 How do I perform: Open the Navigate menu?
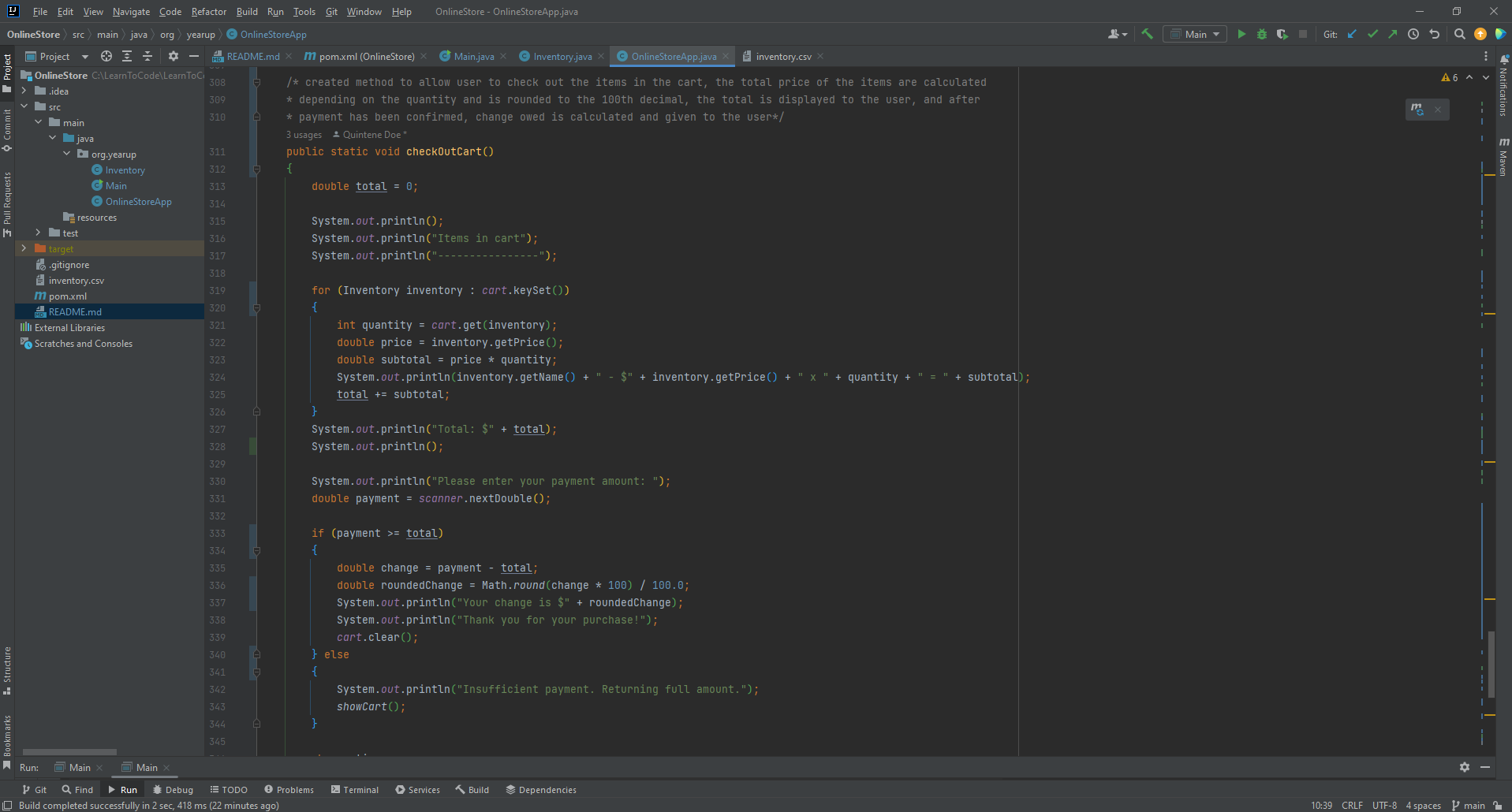pos(131,12)
